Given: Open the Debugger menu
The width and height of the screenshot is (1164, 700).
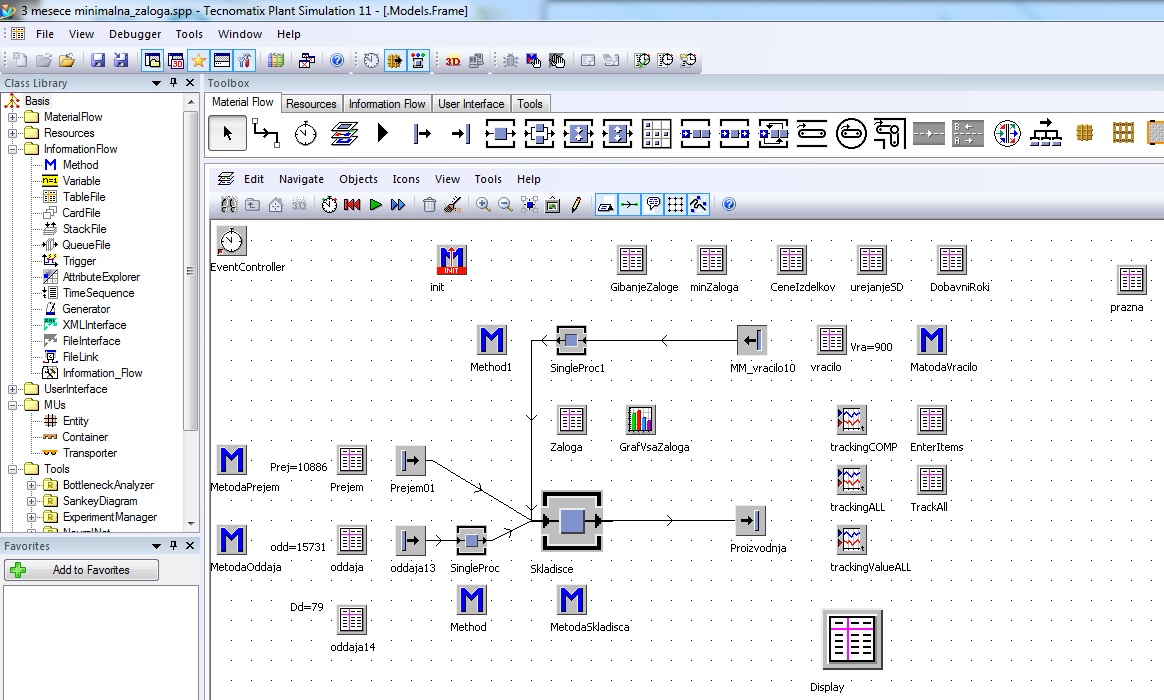Looking at the screenshot, I should click(x=134, y=34).
